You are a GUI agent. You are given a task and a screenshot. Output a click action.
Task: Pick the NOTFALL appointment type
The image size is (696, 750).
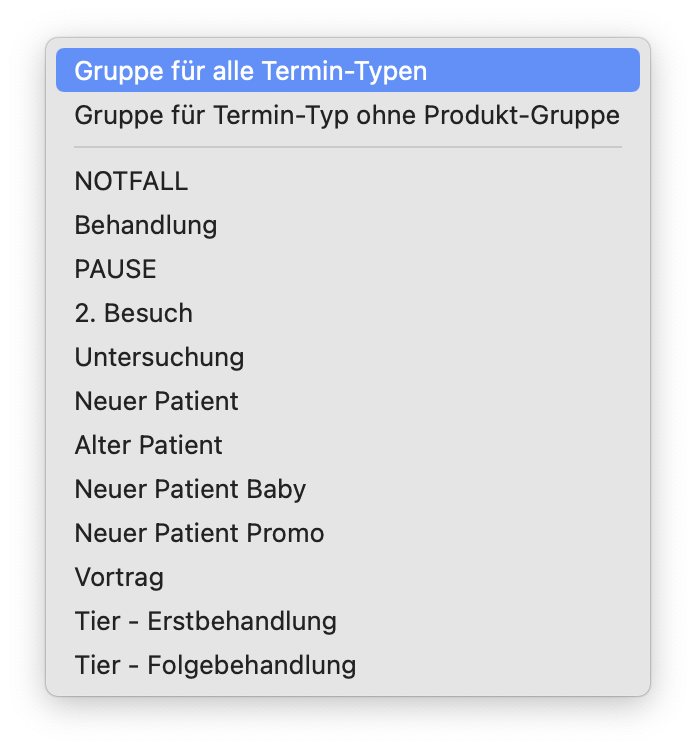point(131,181)
